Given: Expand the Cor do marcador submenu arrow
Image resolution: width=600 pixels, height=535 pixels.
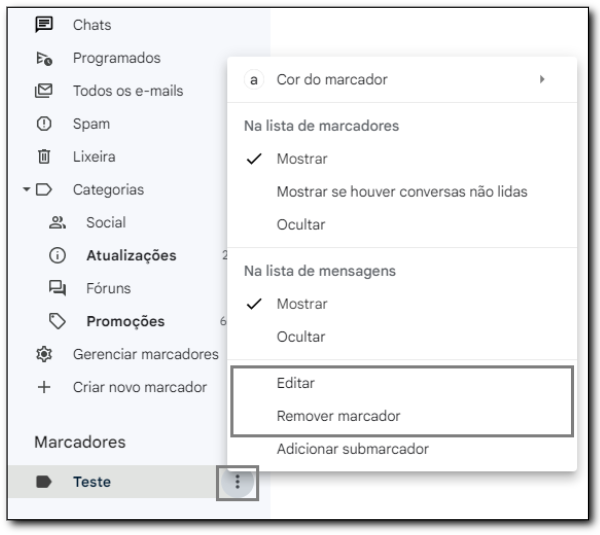Looking at the screenshot, I should click(x=542, y=80).
